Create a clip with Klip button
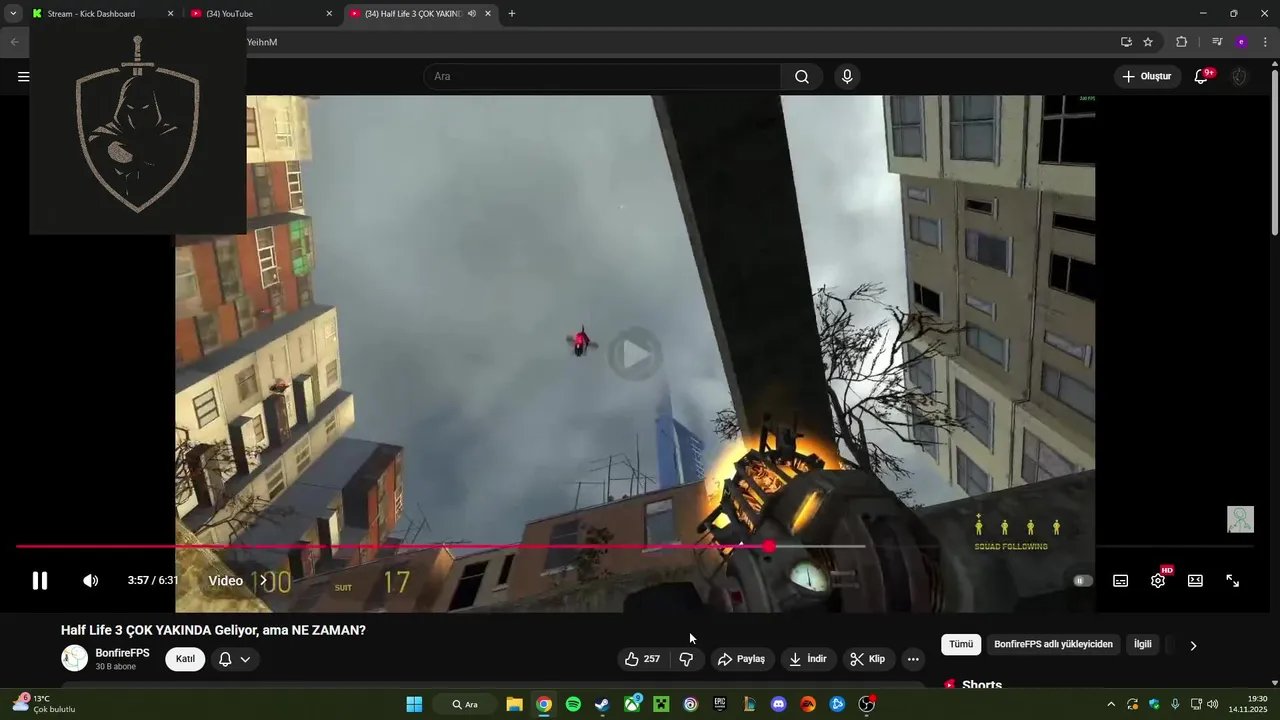The height and width of the screenshot is (720, 1280). 868,659
